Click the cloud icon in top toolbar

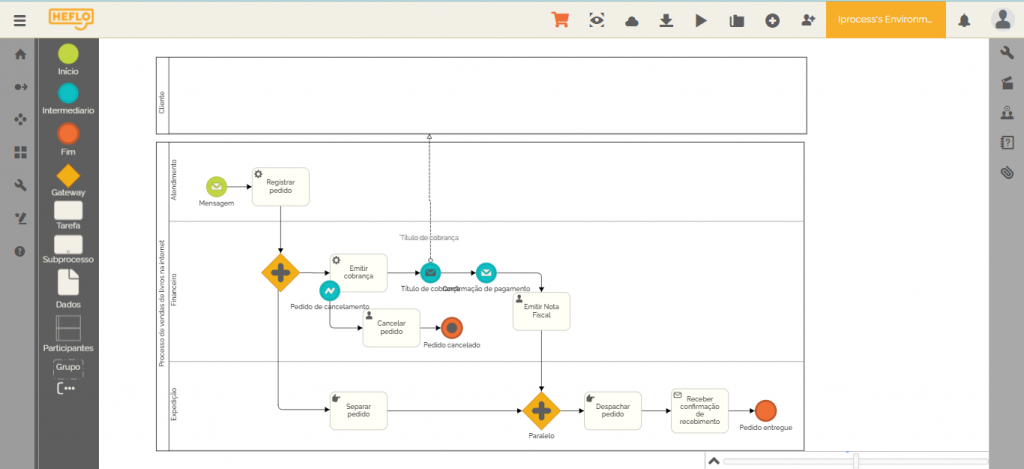632,21
